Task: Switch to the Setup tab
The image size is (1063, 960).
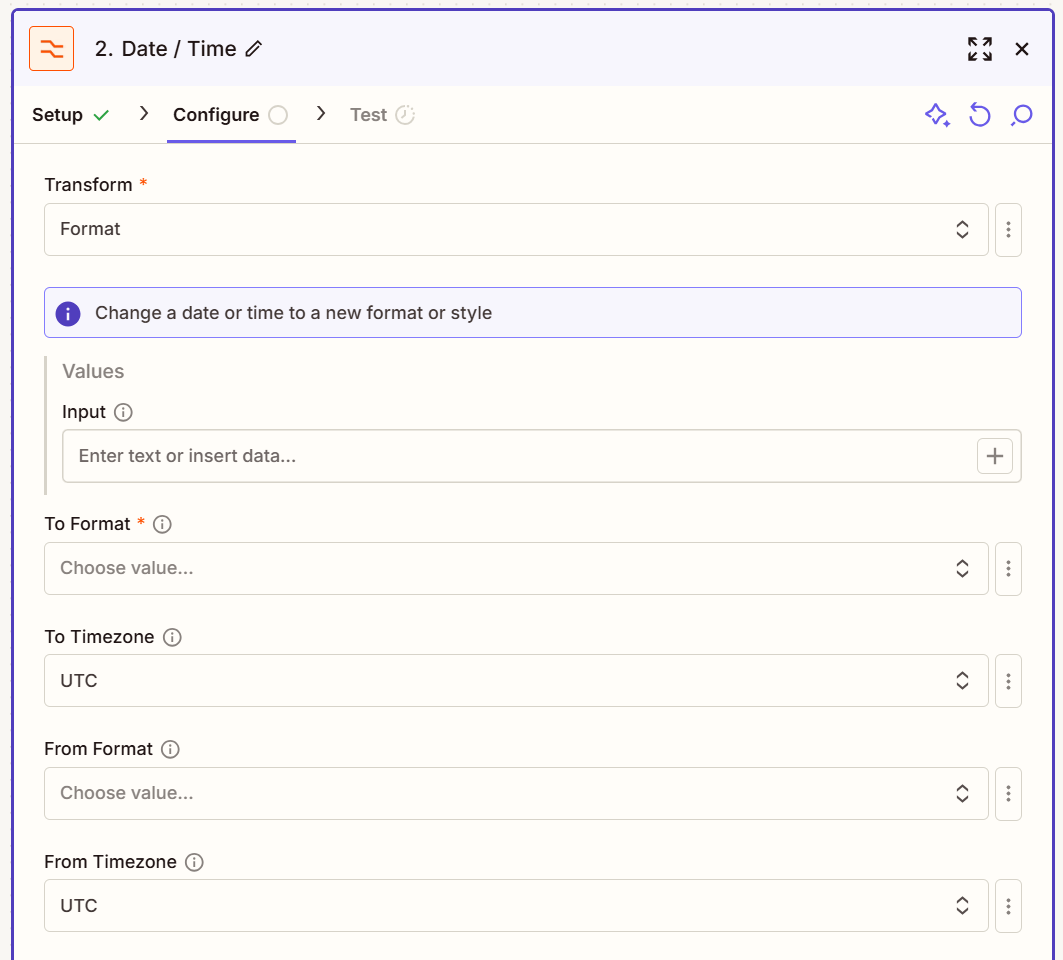Action: [x=71, y=115]
